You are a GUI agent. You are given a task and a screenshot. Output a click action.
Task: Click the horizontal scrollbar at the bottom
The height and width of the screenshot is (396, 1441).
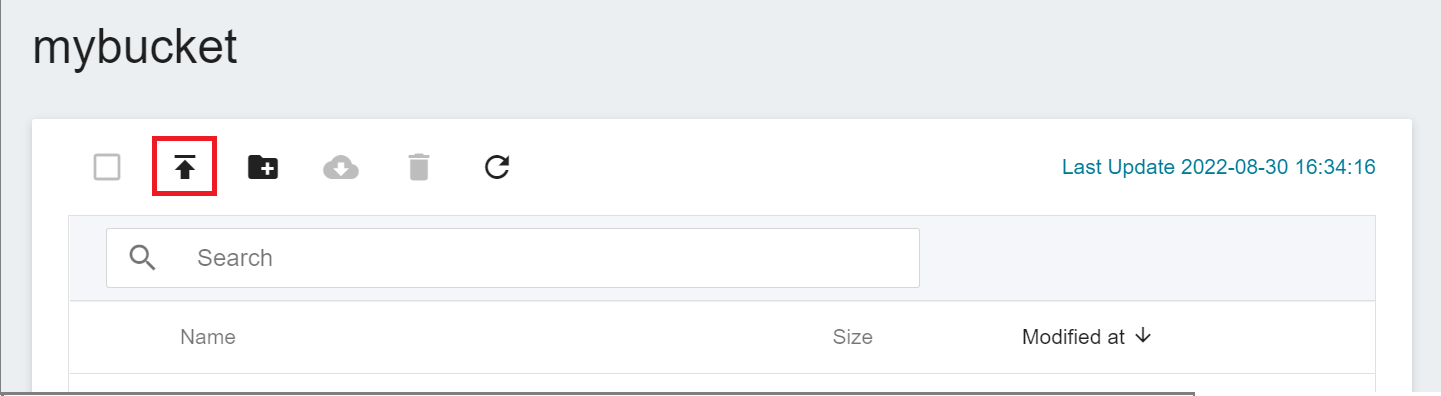(x=598, y=393)
